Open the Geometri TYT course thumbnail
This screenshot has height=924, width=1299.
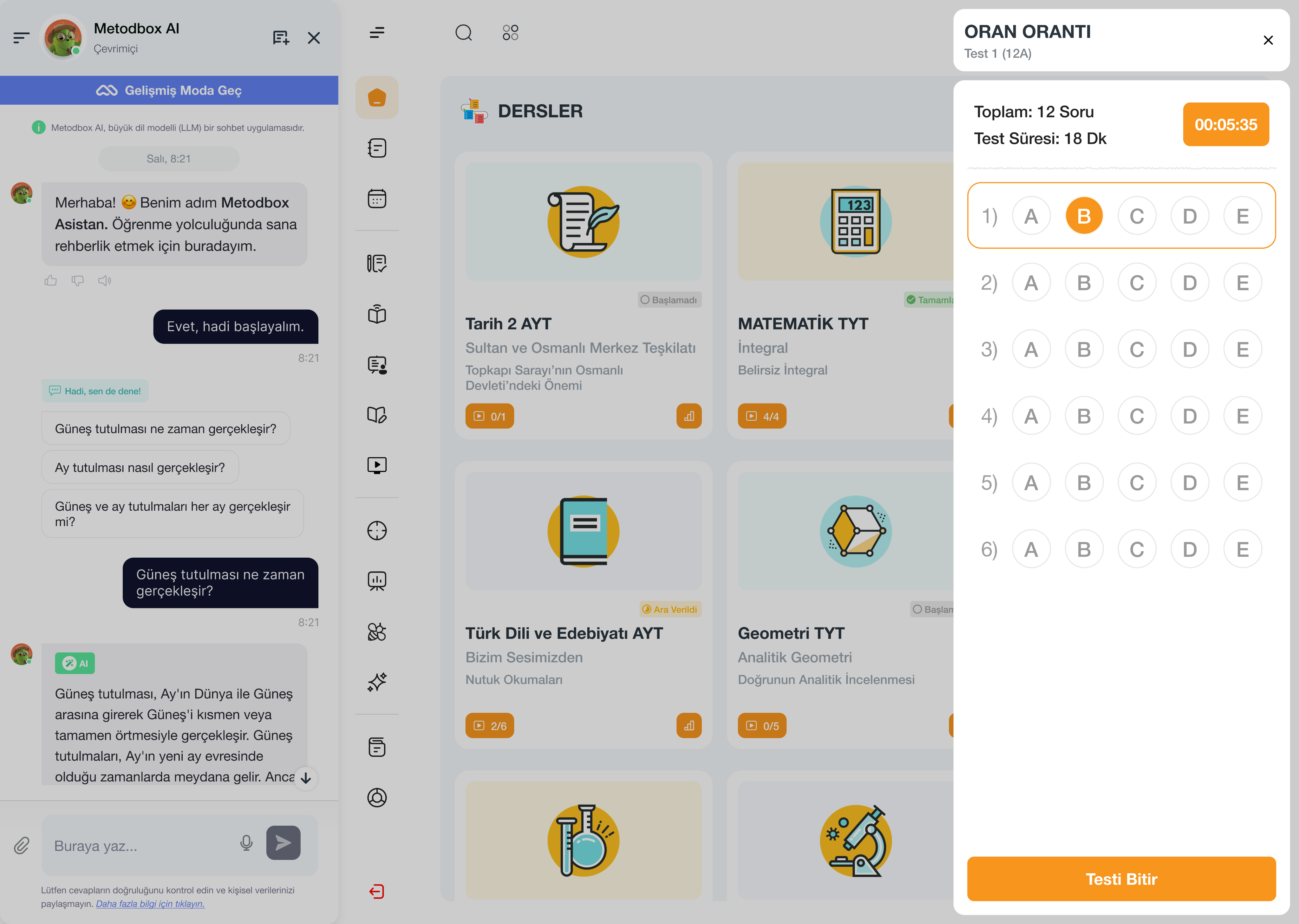[x=846, y=531]
